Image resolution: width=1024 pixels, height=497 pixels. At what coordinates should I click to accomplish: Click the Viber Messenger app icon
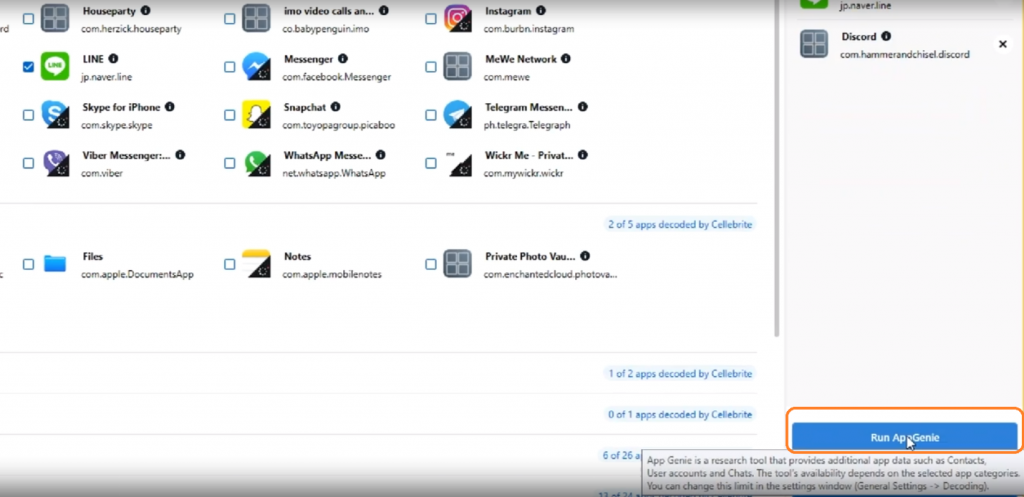coord(55,163)
